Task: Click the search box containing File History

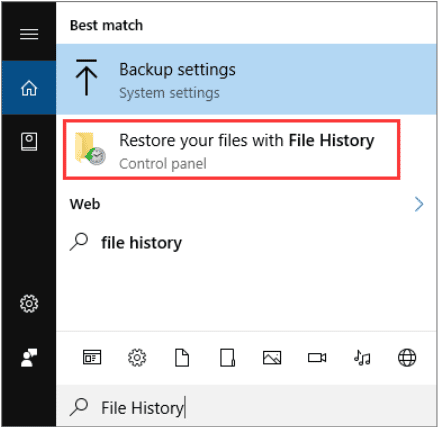Action: 246,407
